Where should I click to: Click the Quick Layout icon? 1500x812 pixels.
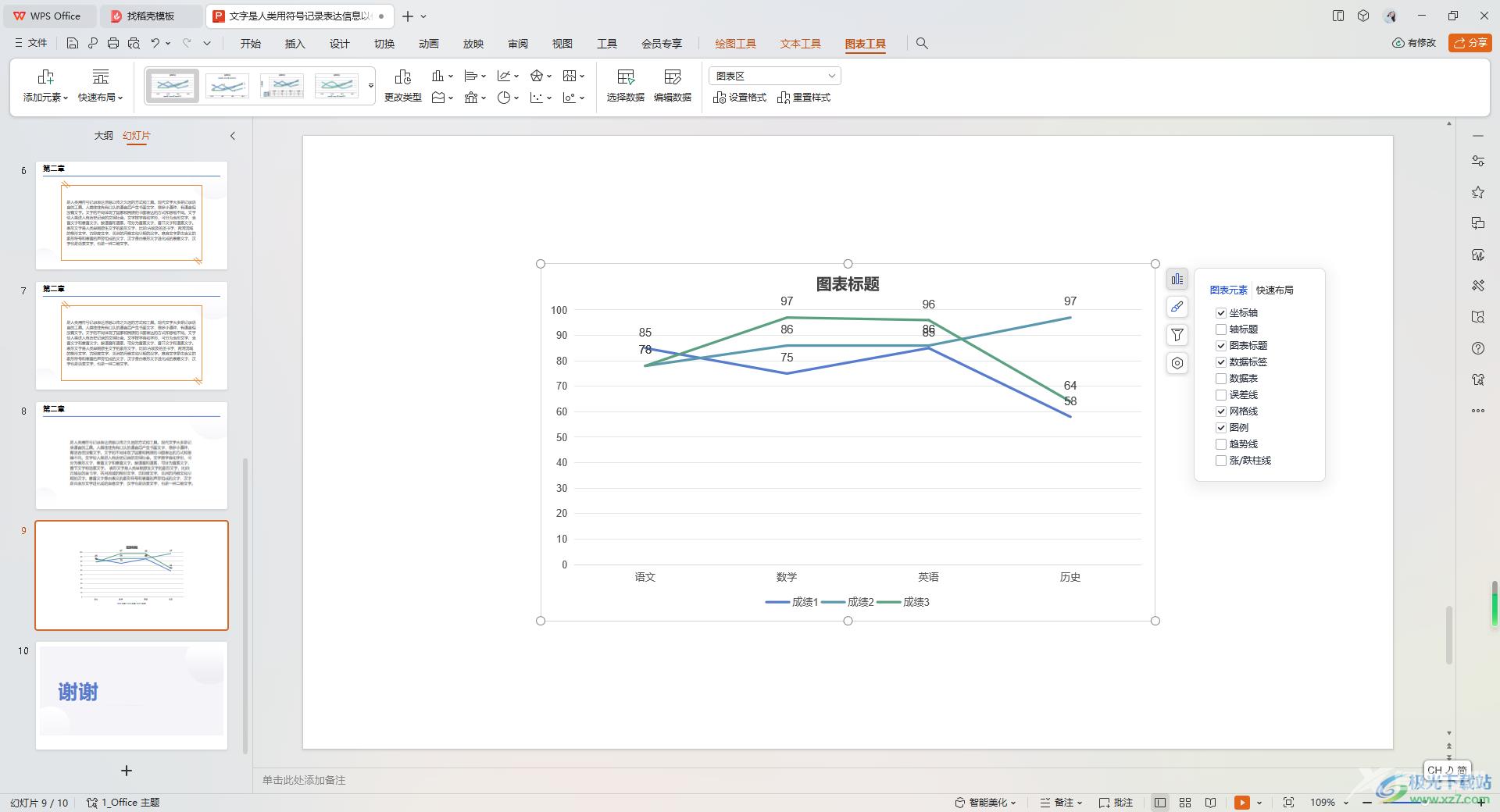click(x=100, y=85)
